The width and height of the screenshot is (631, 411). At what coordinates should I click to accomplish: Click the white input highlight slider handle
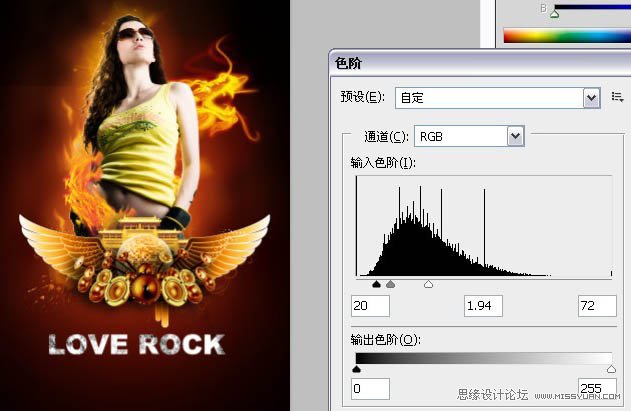[429, 284]
